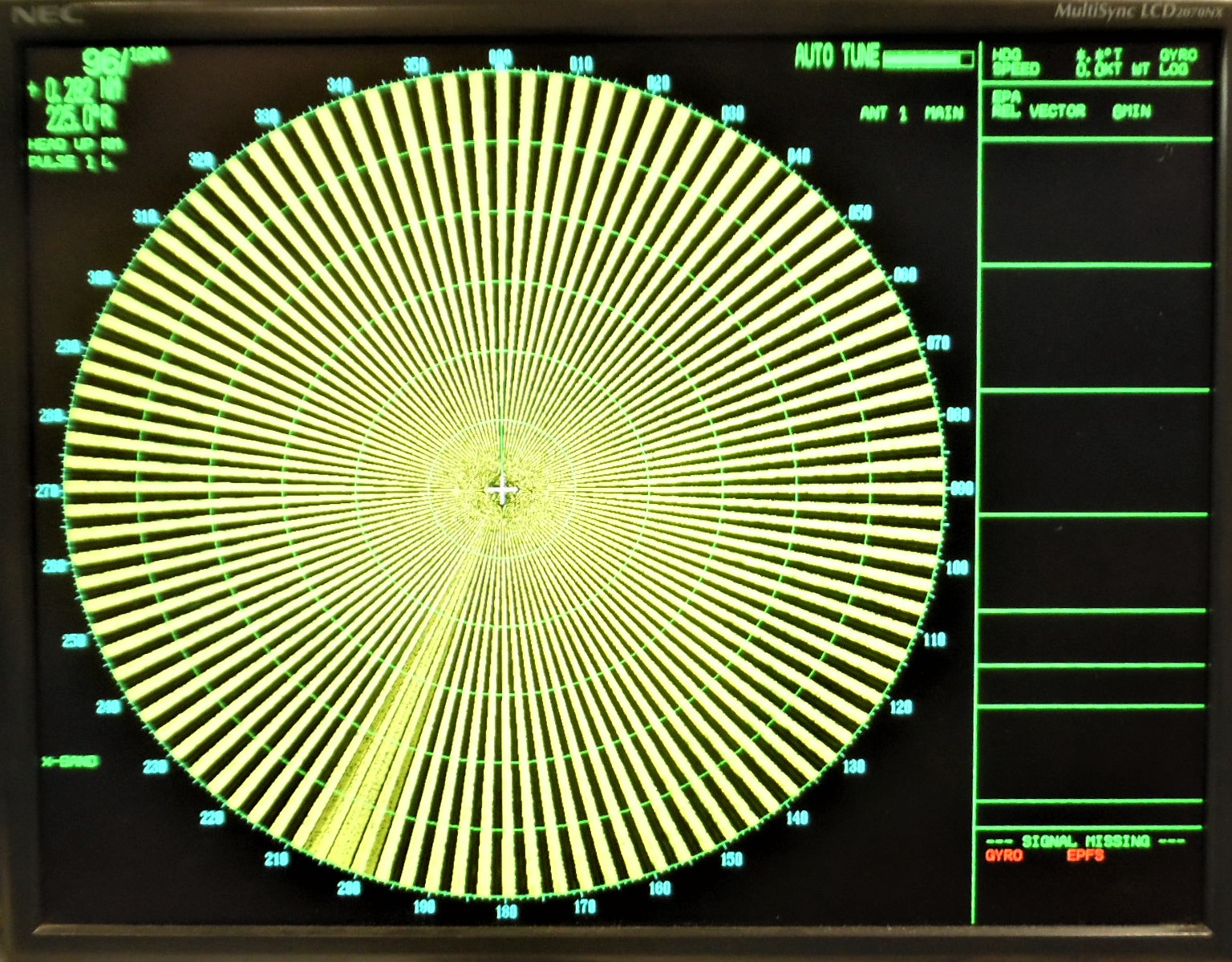Toggle the X-BAND transceiver indicator

(x=71, y=761)
